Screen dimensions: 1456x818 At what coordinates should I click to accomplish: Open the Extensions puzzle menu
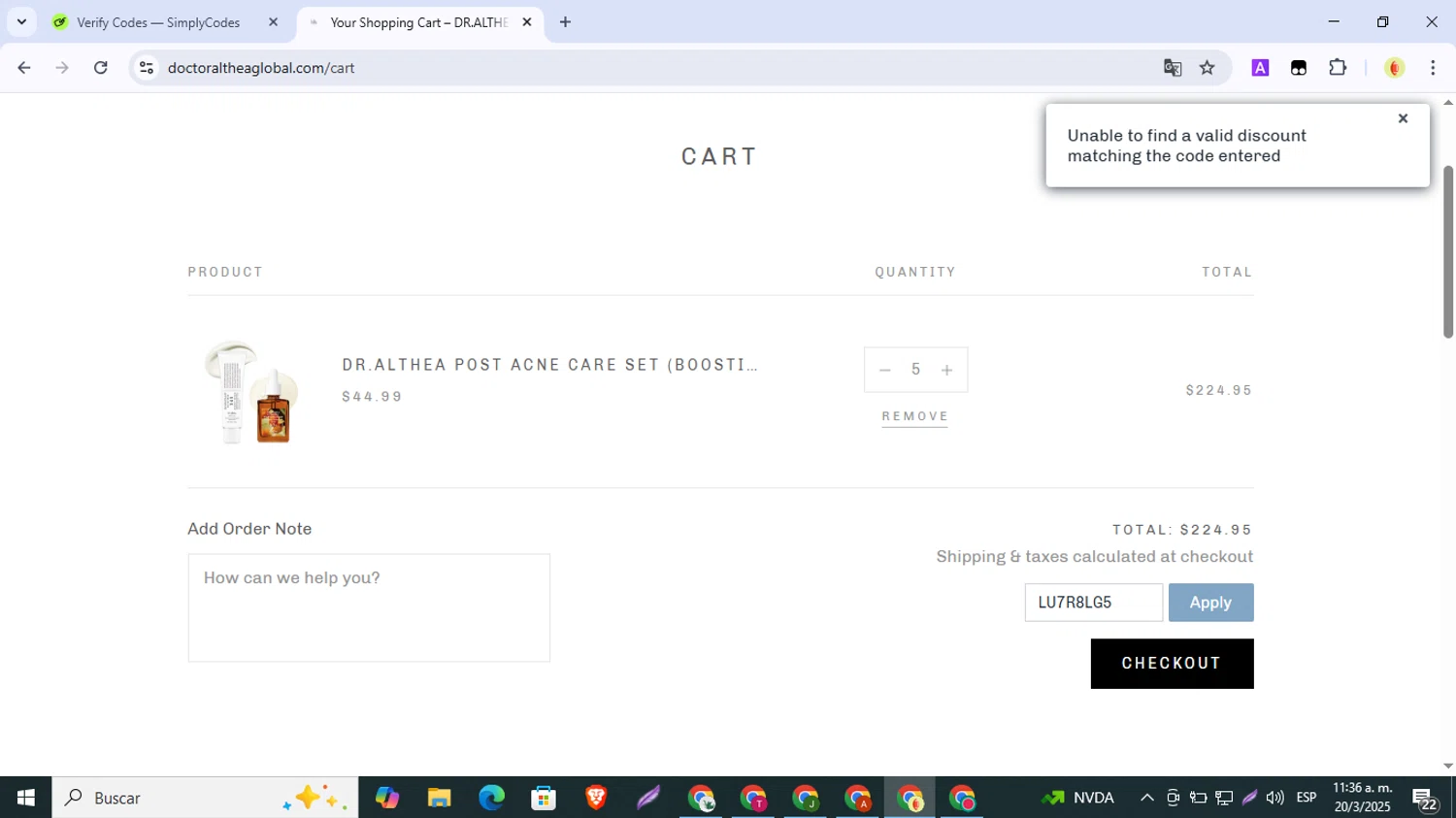(1338, 68)
